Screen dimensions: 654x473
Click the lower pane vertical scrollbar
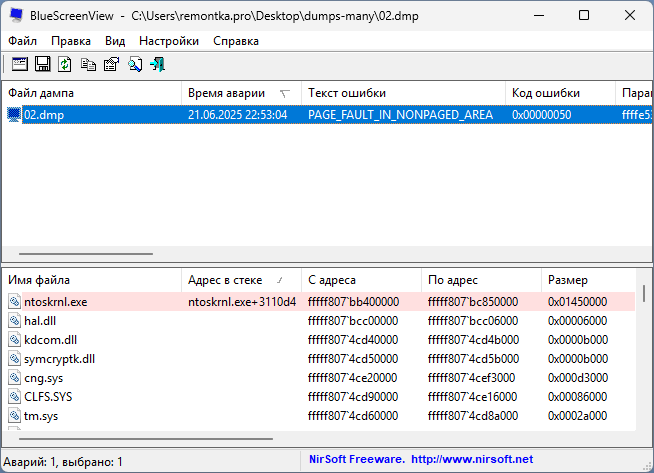click(644, 293)
